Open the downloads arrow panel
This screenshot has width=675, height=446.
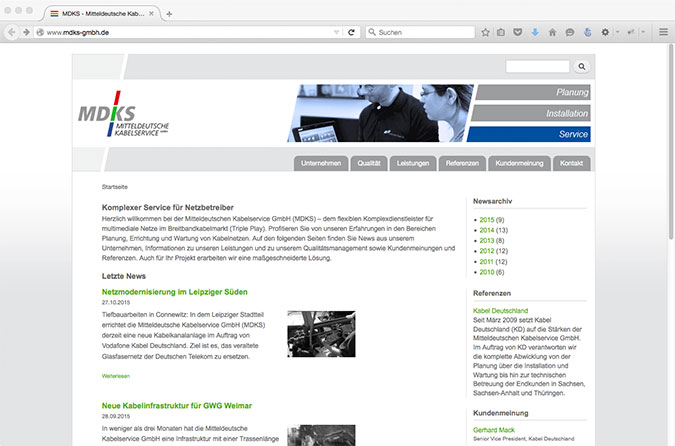tap(535, 32)
